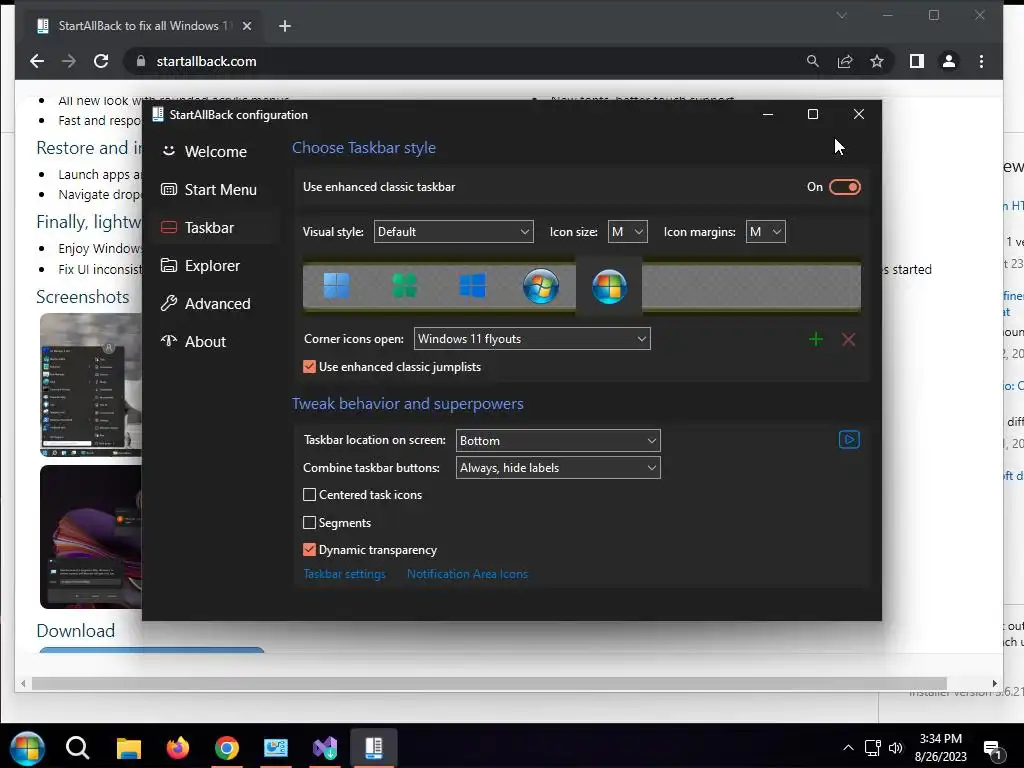Open taskbar Search magnifier
Viewport: 1024px width, 768px height.
tap(77, 748)
